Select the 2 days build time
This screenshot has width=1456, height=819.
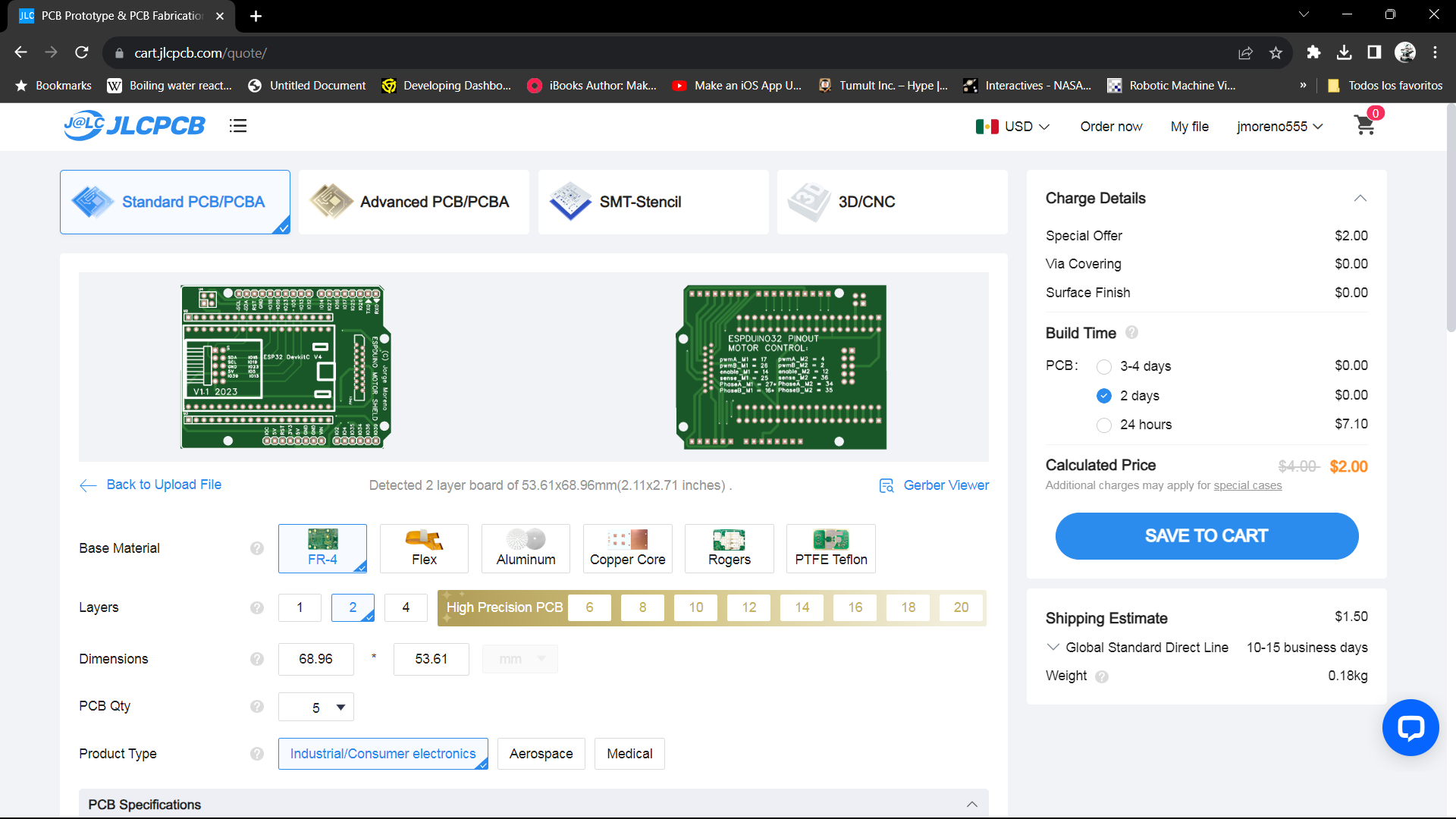(1104, 396)
